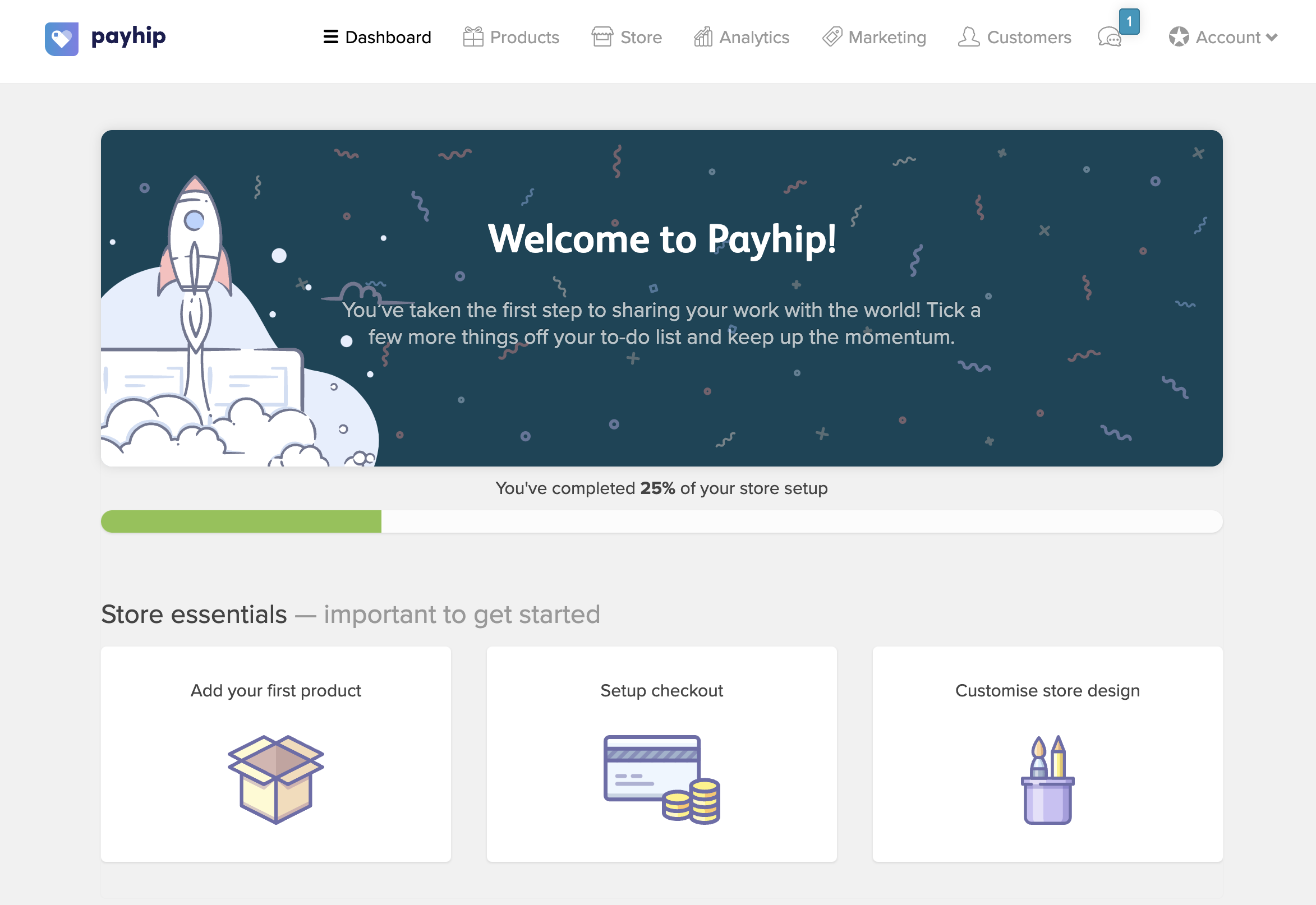Expand the Account dropdown chevron
Viewport: 1316px width, 905px height.
pos(1272,38)
